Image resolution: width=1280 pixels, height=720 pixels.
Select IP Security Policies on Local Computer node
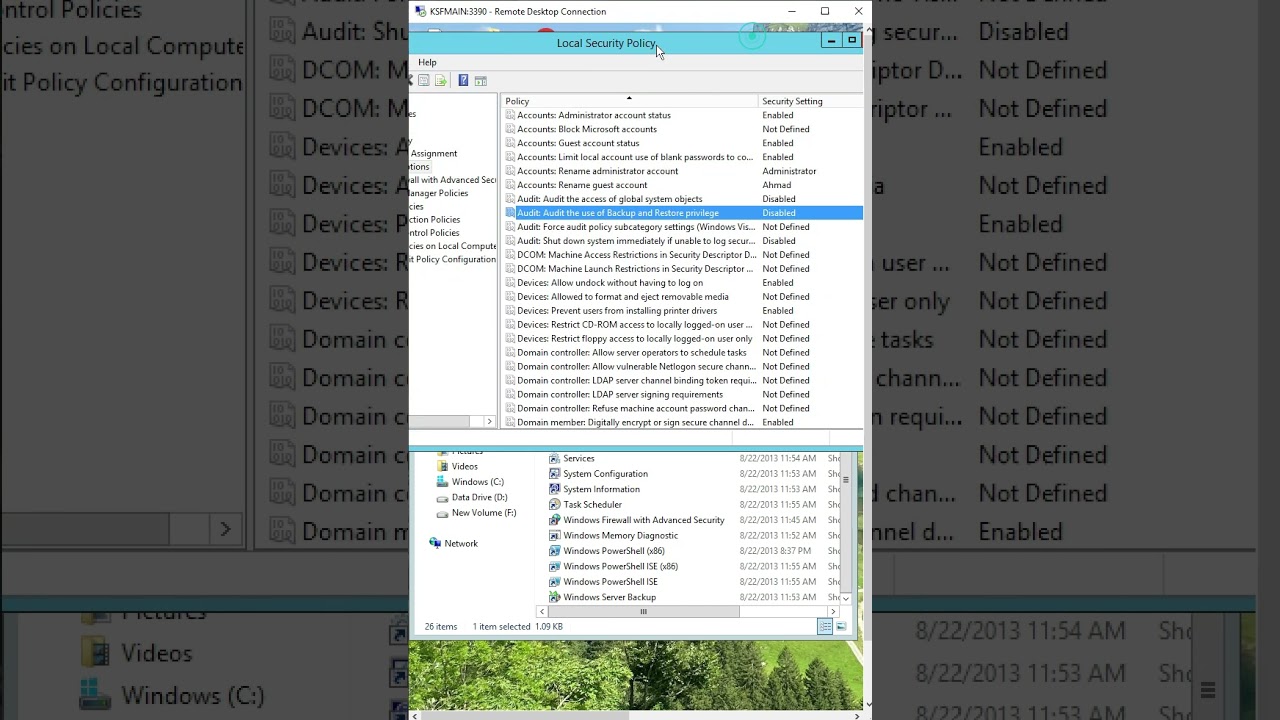tap(453, 246)
